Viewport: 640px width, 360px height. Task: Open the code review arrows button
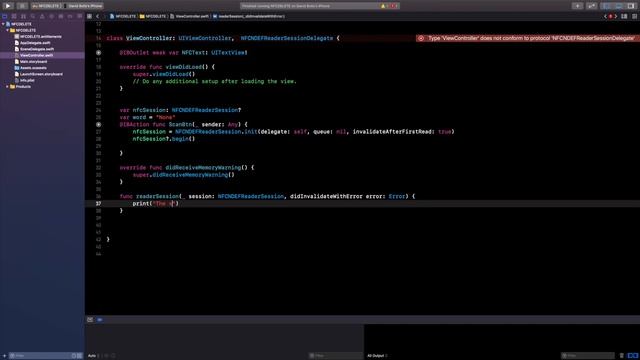[591, 6]
